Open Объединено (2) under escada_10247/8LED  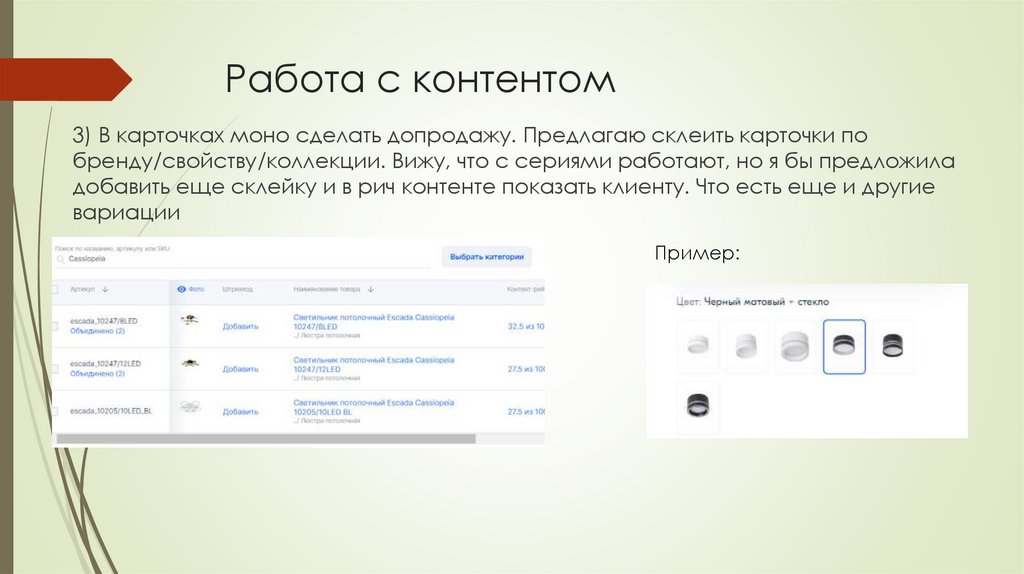97,331
